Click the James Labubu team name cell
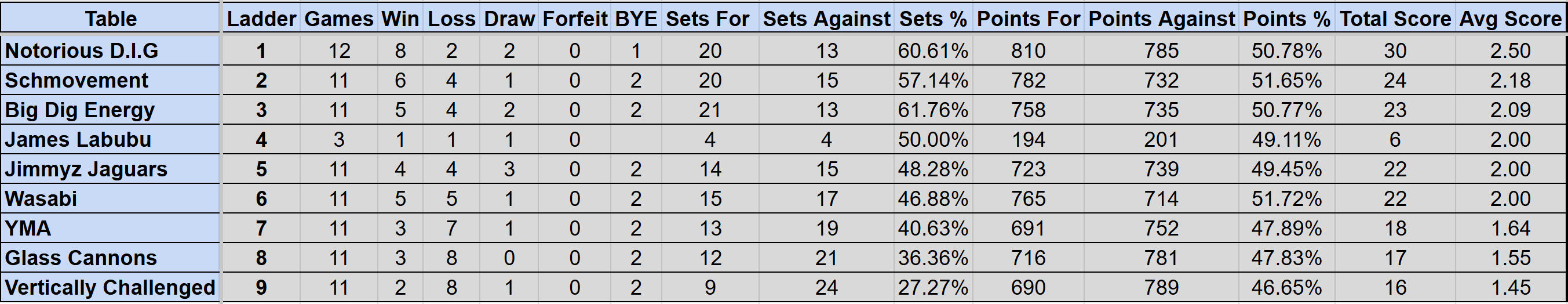 tap(110, 139)
